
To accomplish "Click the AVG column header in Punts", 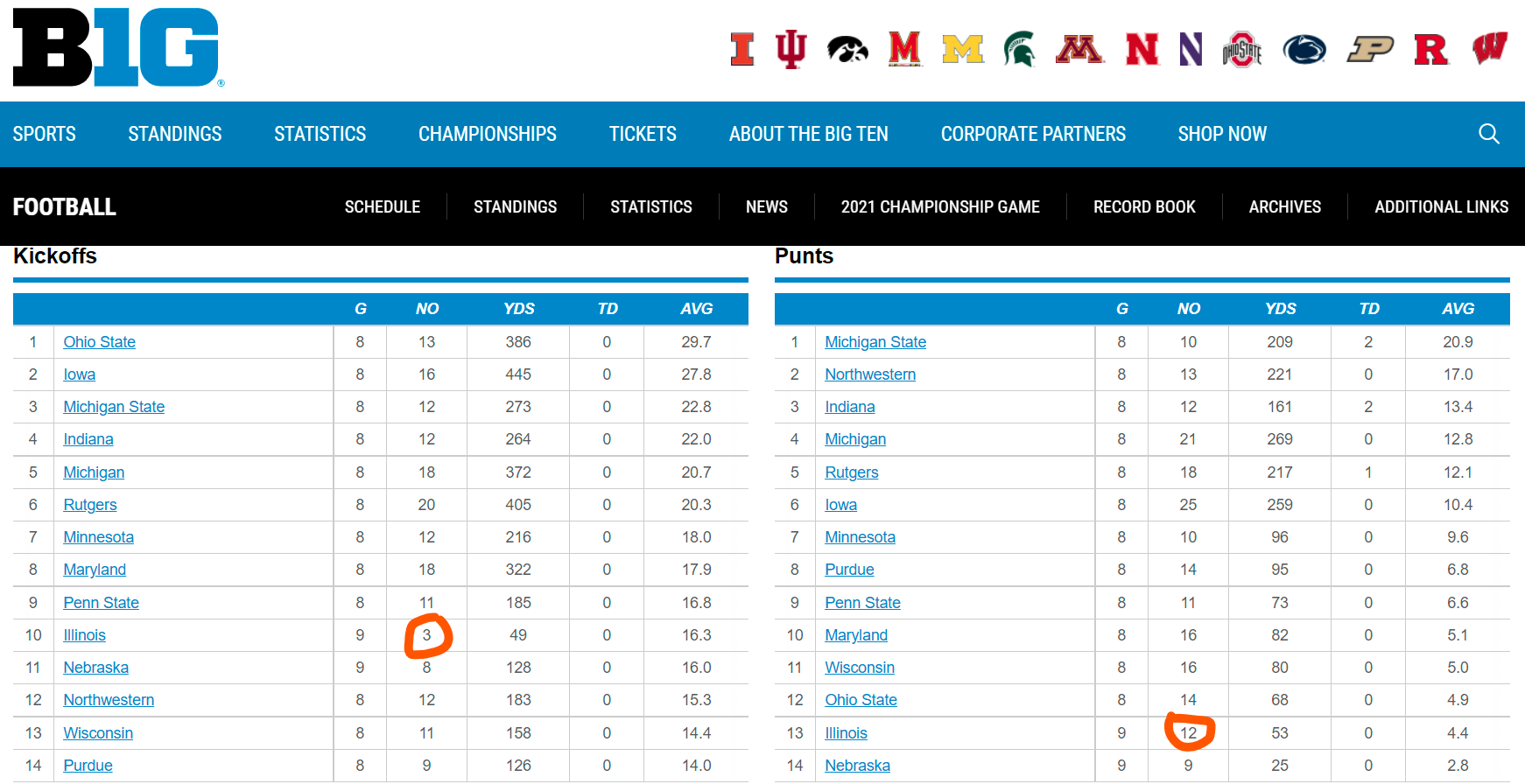I will 1458,309.
